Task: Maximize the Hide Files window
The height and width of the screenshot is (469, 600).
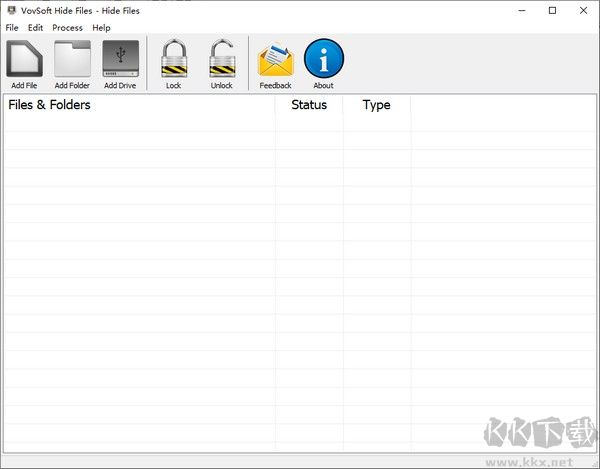Action: tap(553, 11)
